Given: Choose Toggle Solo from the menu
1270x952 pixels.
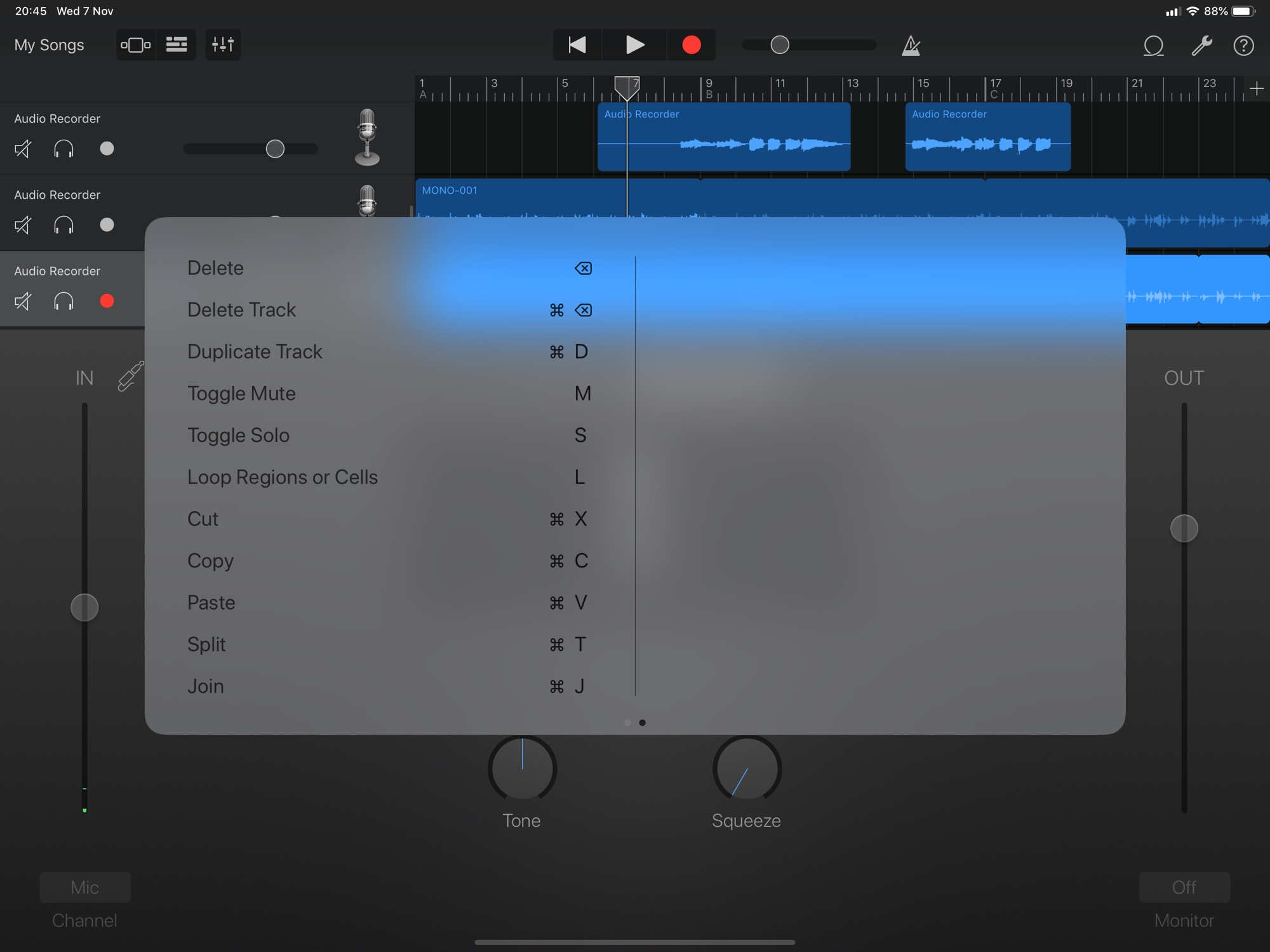Looking at the screenshot, I should coord(238,435).
